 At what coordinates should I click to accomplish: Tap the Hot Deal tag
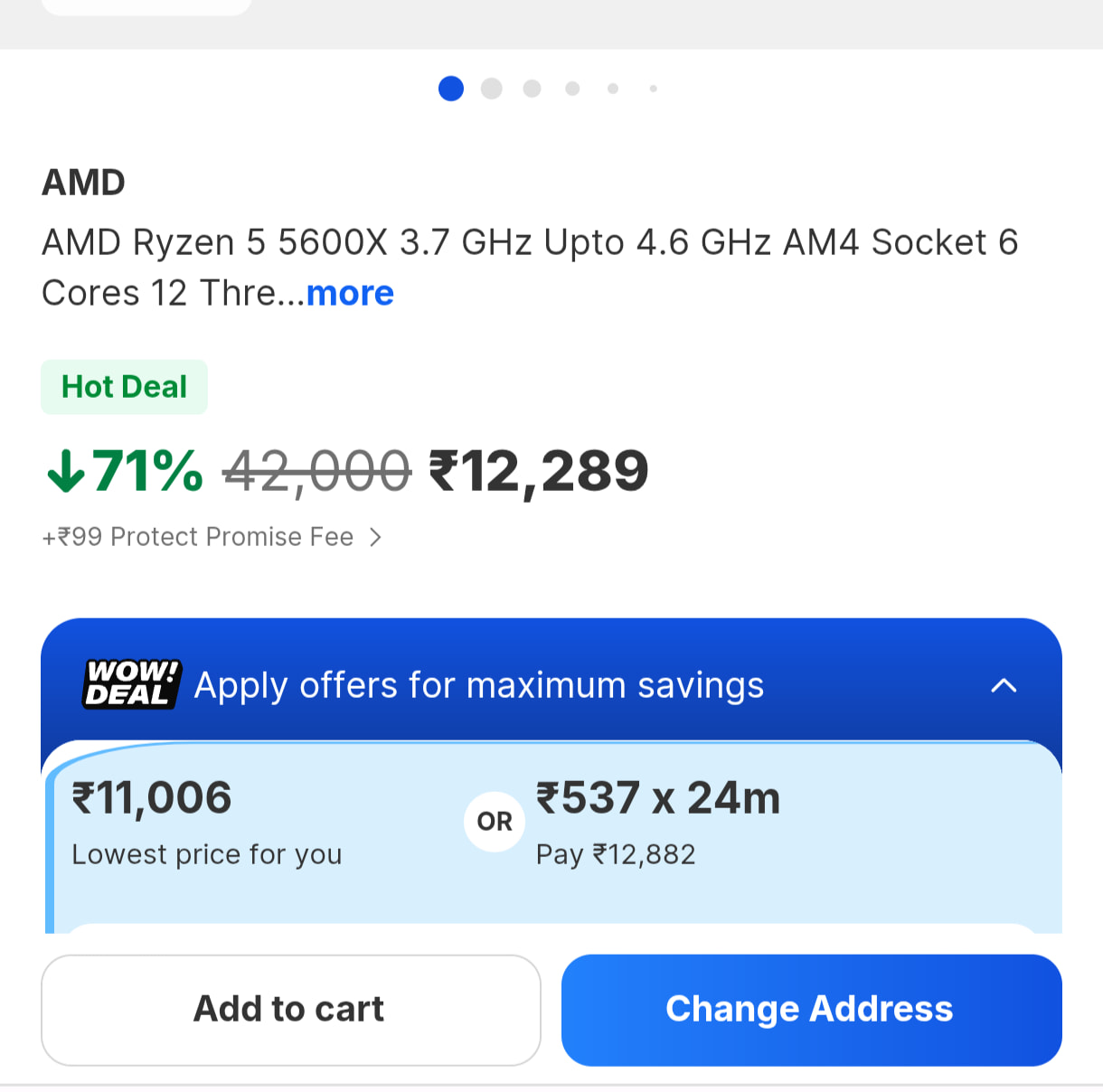point(124,387)
